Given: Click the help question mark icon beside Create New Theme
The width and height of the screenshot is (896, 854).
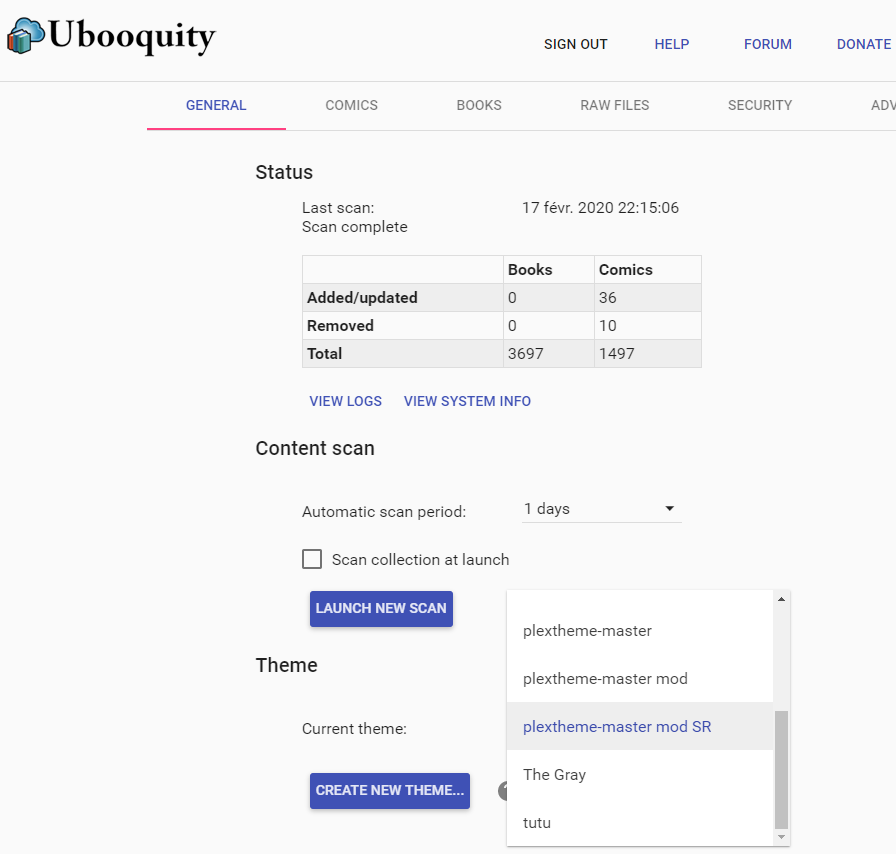Looking at the screenshot, I should 503,791.
